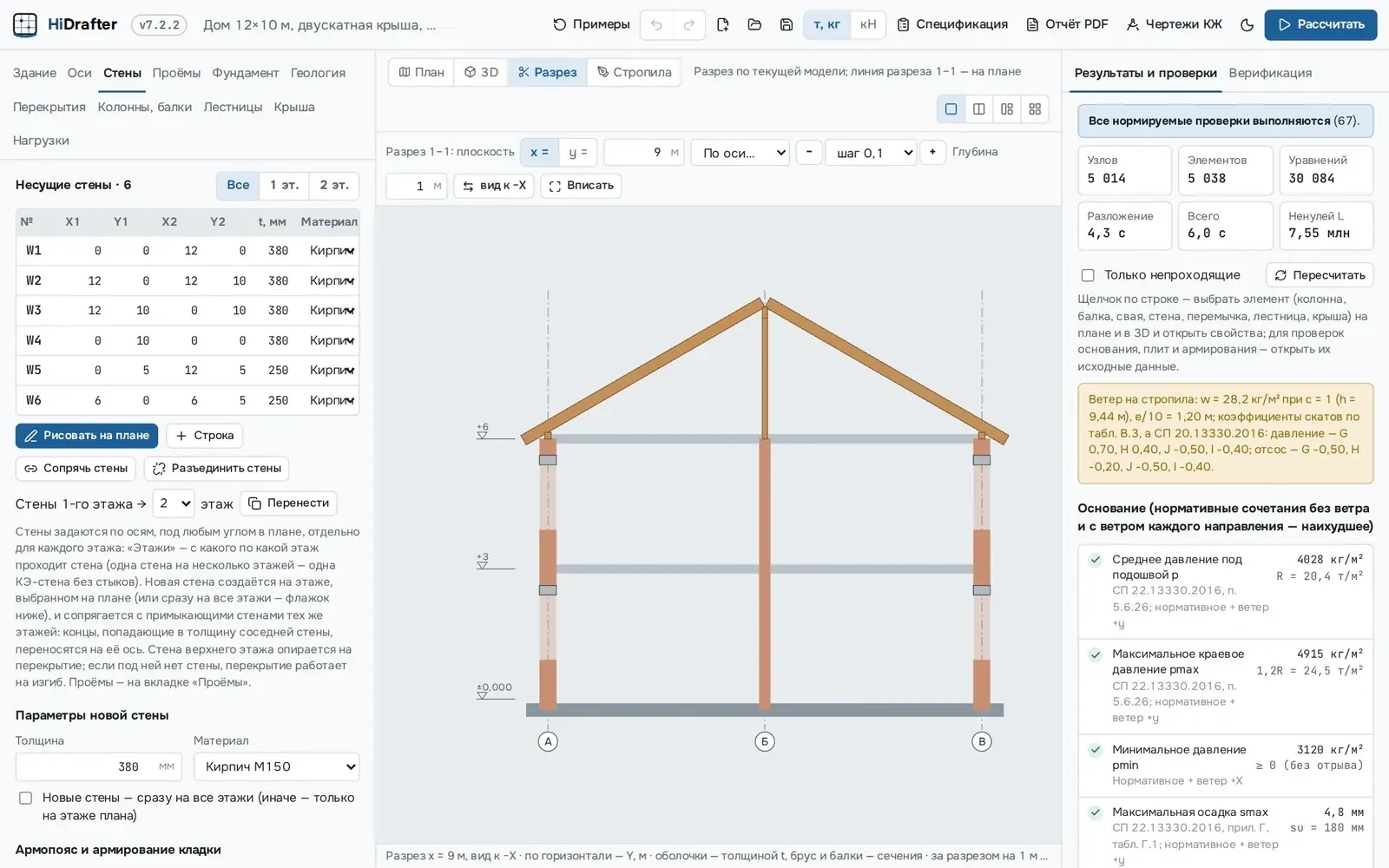Click the 'Пересчитать' button
The width and height of the screenshot is (1389, 868).
tap(1320, 275)
